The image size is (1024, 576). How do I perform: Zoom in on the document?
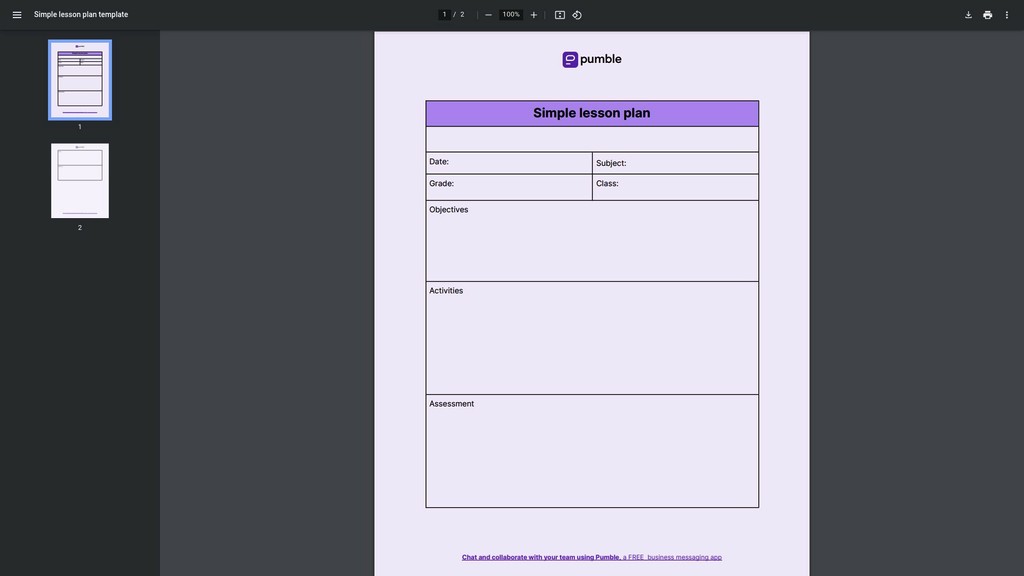[532, 13]
